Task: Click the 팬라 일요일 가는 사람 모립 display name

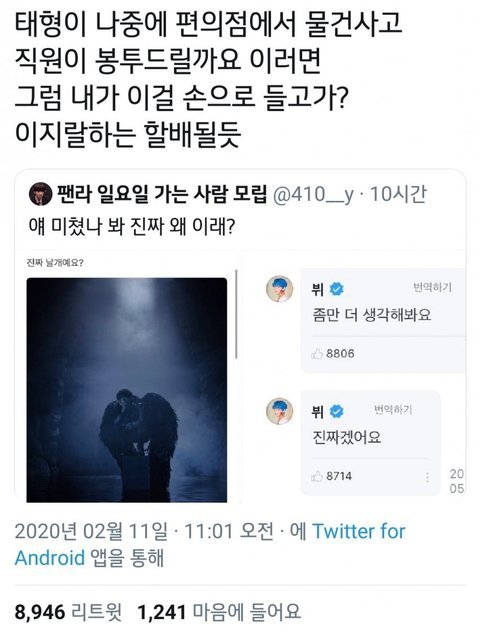Action: click(x=162, y=194)
